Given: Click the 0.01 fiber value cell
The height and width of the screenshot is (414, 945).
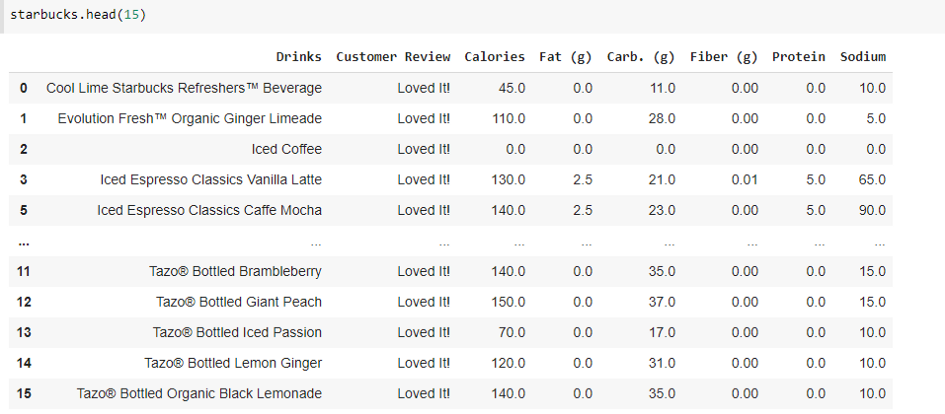Looking at the screenshot, I should pyautogui.click(x=744, y=180).
